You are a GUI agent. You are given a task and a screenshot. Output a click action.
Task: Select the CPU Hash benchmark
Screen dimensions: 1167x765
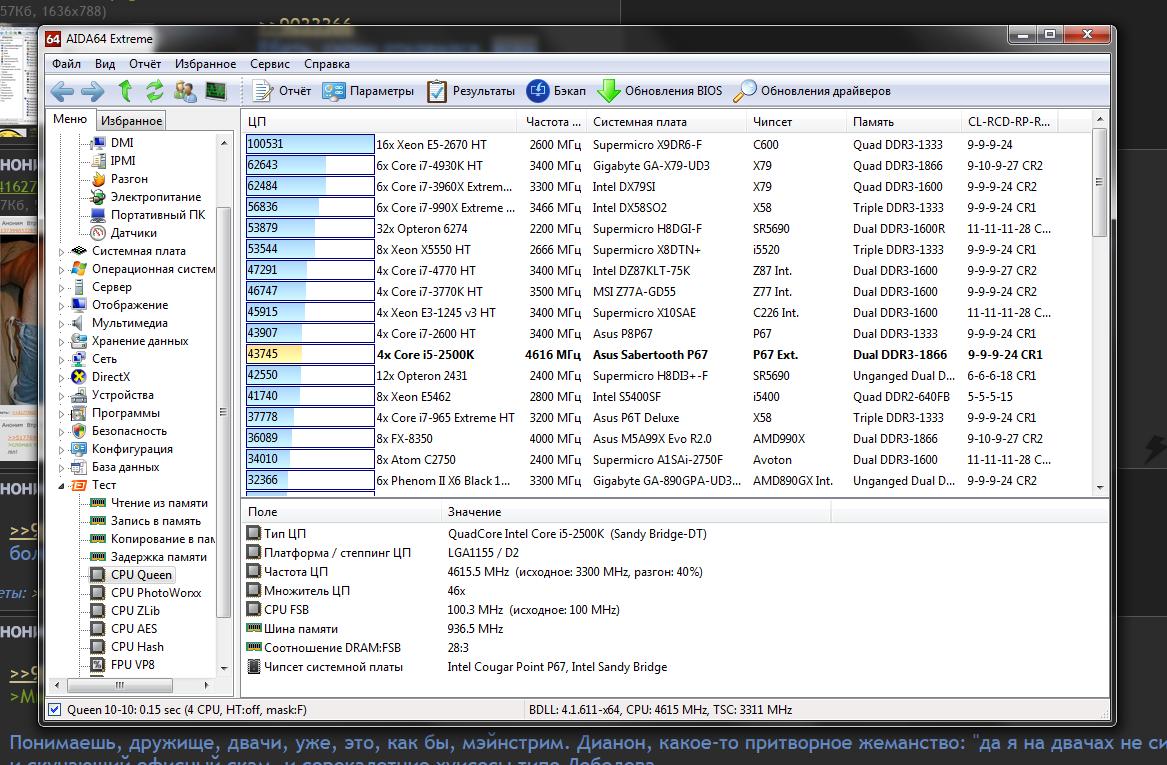coord(137,646)
